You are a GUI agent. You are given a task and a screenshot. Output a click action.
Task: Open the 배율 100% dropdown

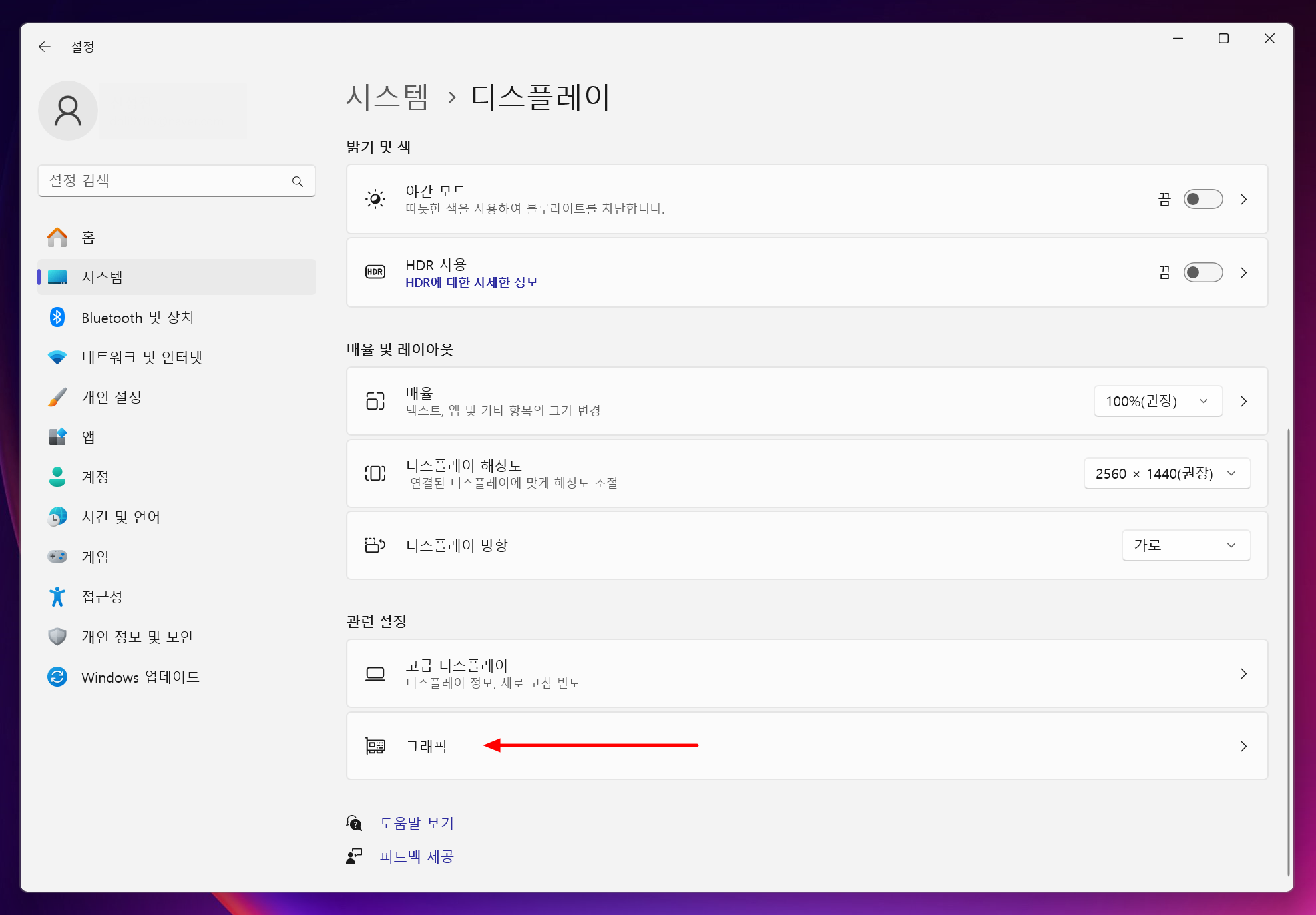point(1158,401)
